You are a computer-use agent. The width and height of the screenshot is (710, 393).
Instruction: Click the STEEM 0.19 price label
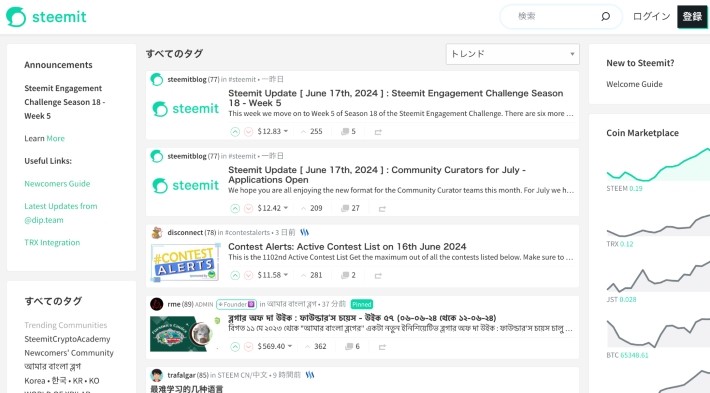624,188
